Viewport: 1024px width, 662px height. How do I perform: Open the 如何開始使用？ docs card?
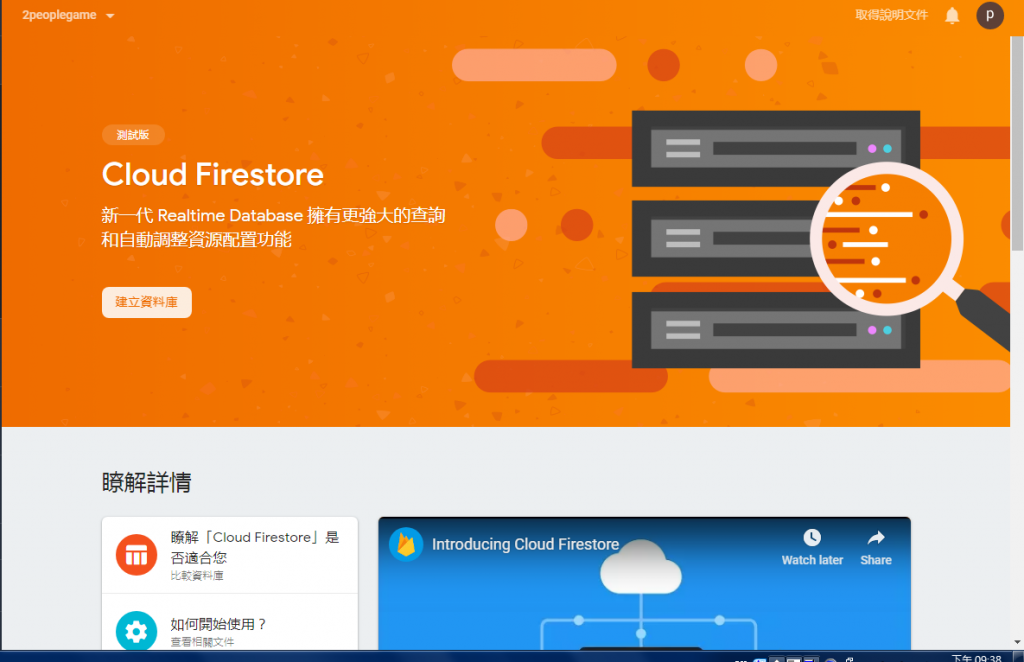(230, 622)
